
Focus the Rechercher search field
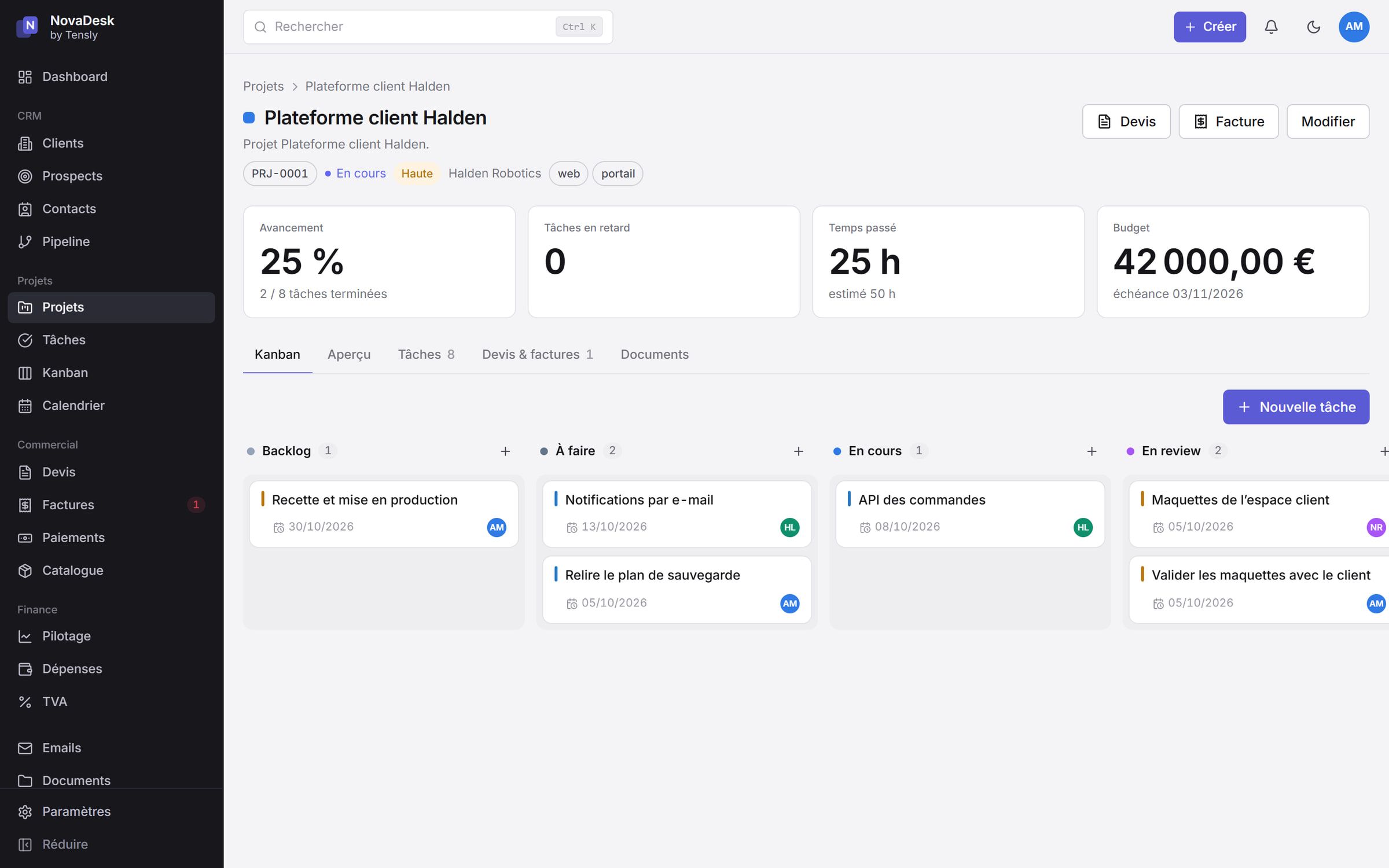(428, 27)
